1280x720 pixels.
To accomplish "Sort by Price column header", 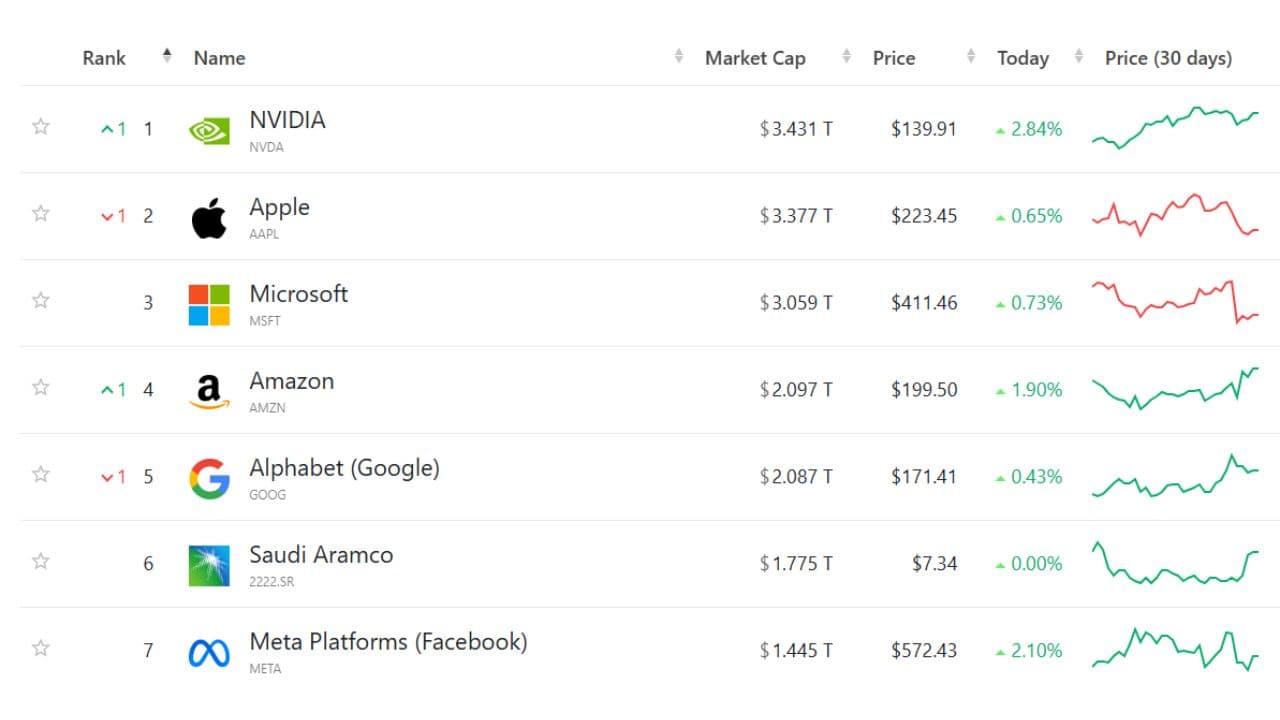I will pos(894,58).
